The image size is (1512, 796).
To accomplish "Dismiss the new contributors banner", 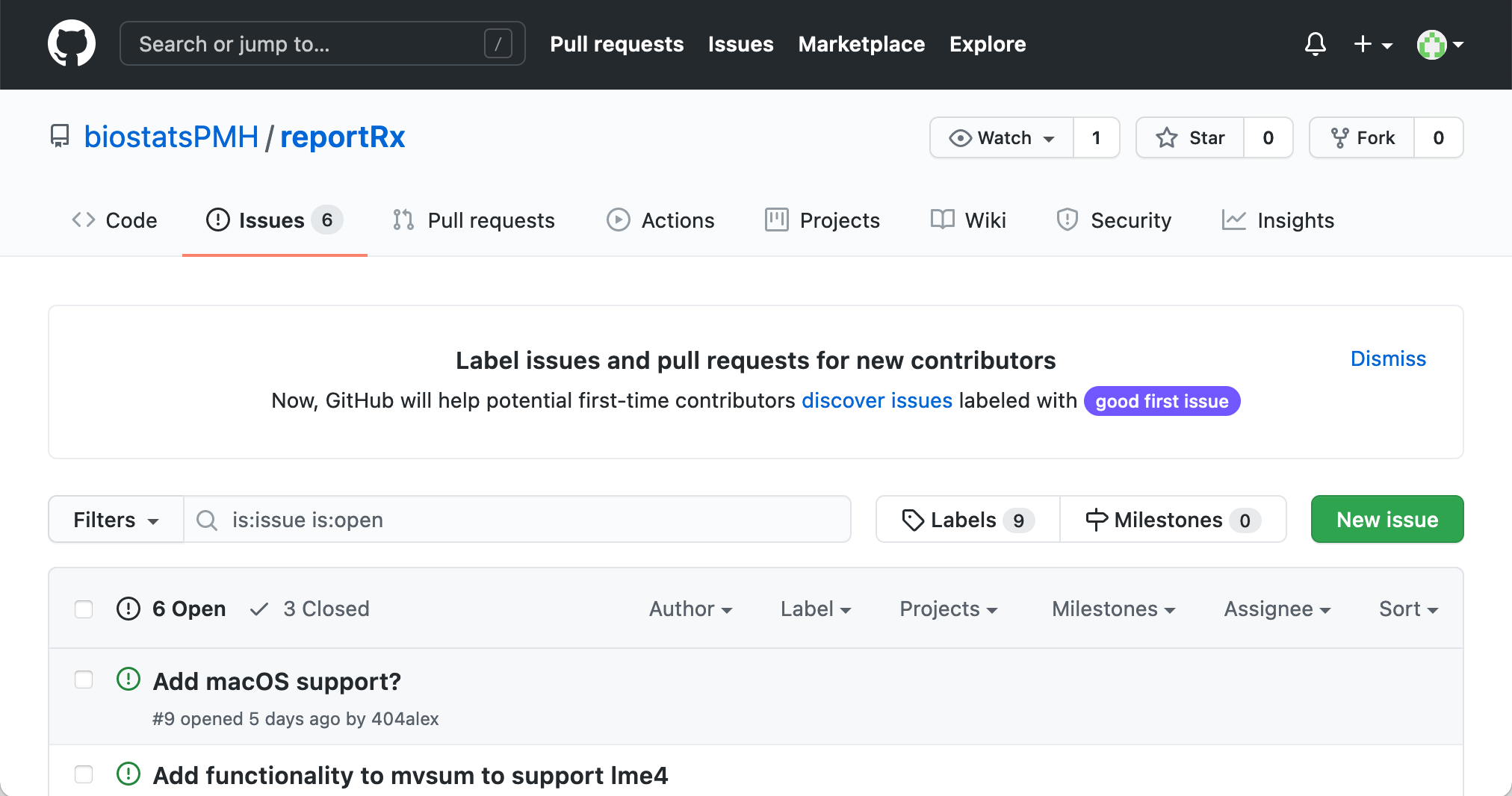I will (x=1387, y=359).
